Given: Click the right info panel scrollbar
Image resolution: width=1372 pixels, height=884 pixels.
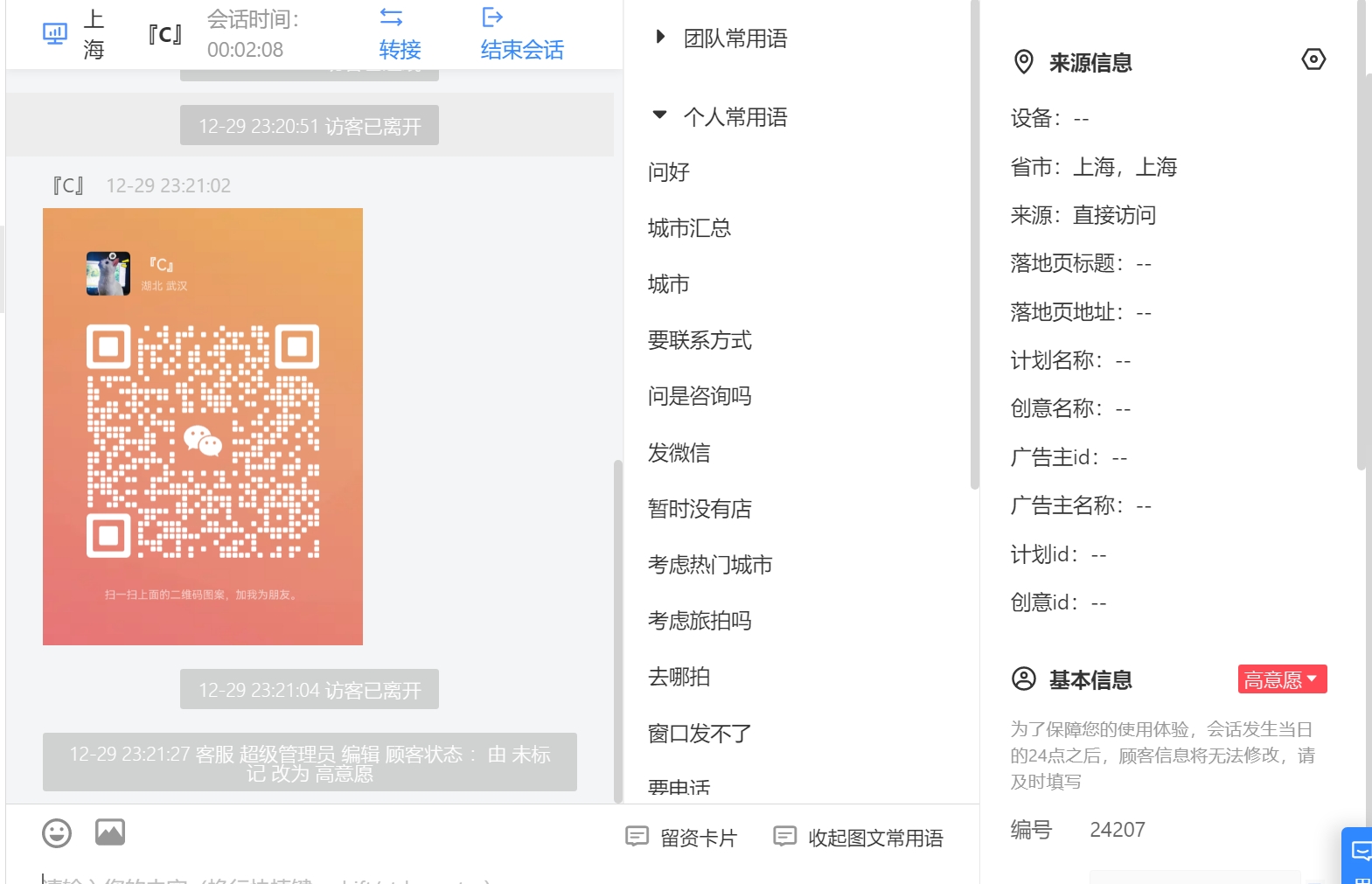Looking at the screenshot, I should [x=1362, y=234].
